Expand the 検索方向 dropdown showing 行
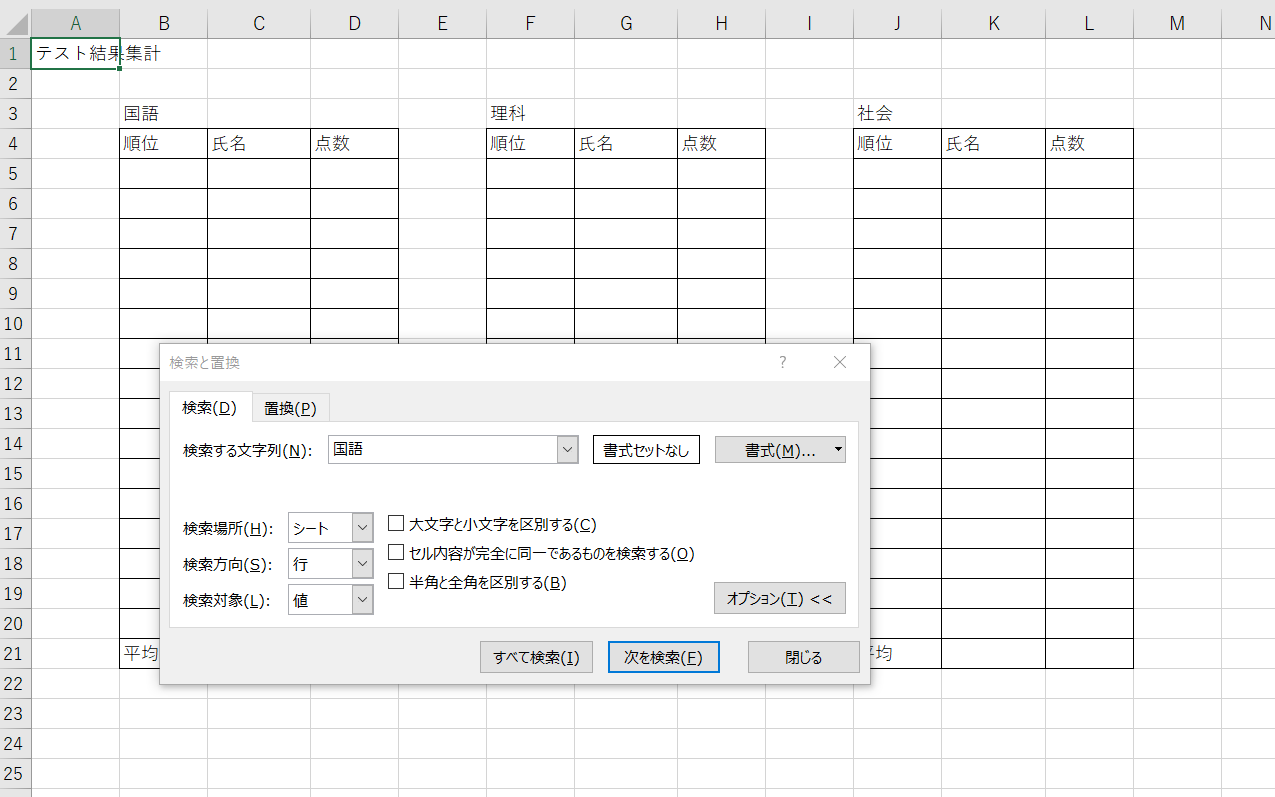This screenshot has width=1275, height=797. click(362, 564)
